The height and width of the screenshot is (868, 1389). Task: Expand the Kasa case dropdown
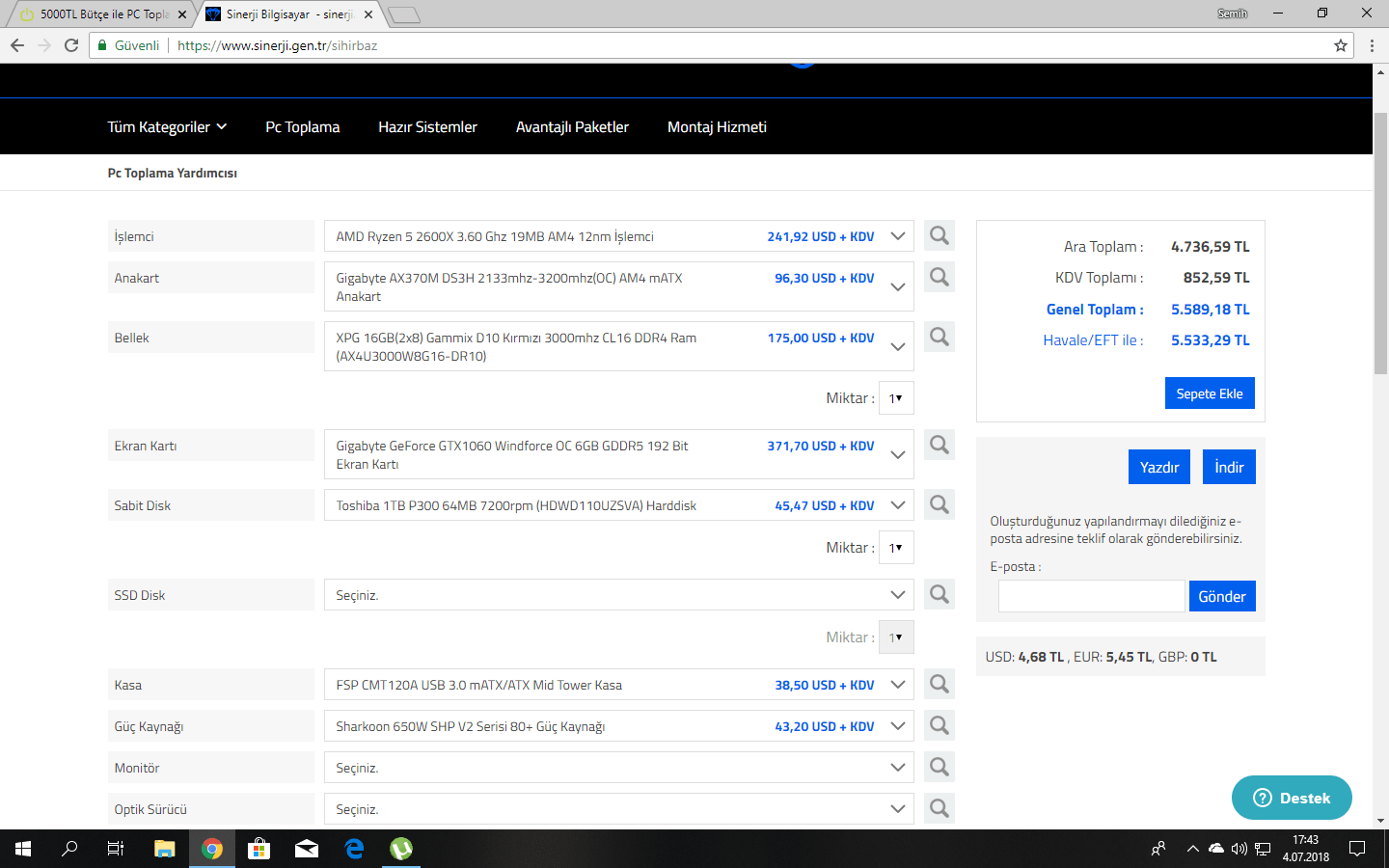(619, 685)
